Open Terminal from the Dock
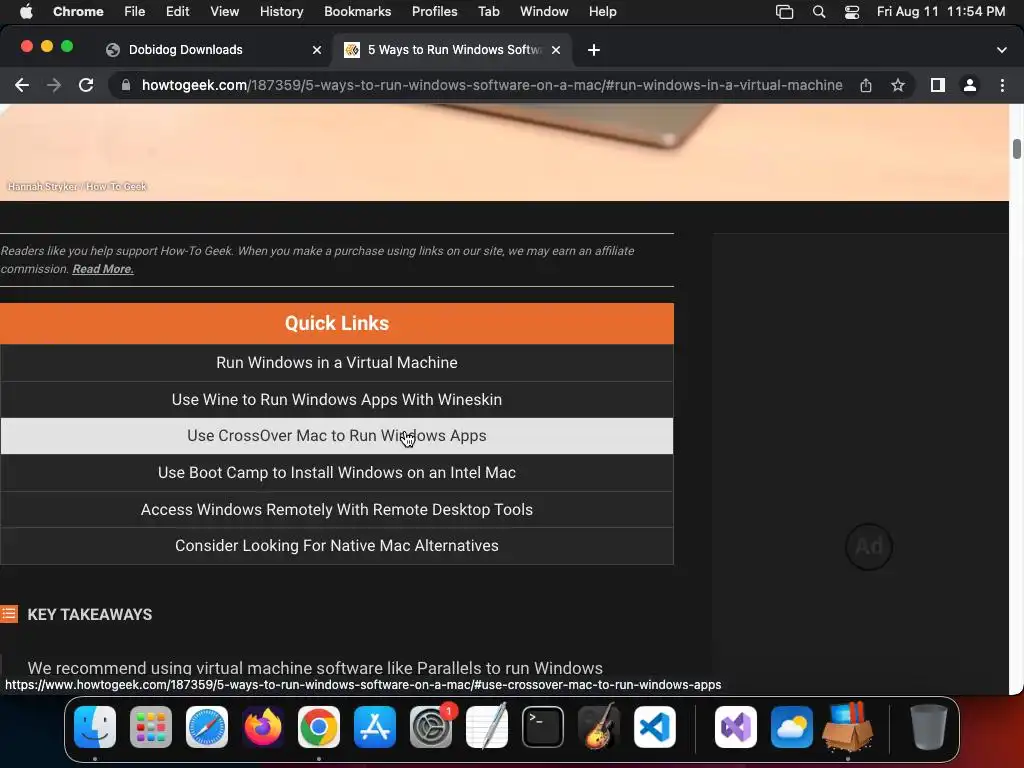 point(543,727)
